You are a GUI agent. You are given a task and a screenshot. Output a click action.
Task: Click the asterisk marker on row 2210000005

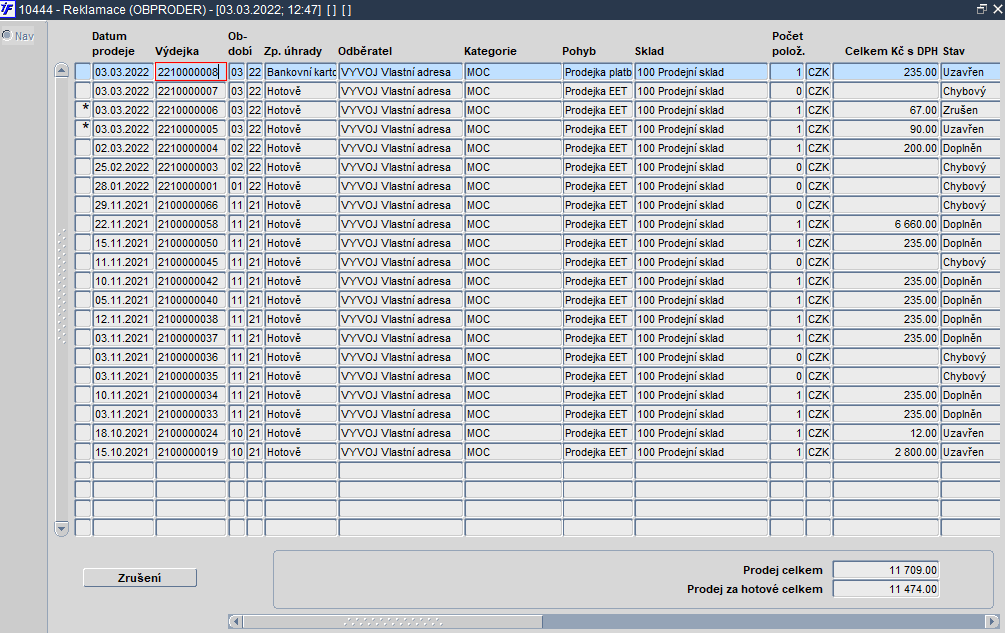tap(83, 129)
